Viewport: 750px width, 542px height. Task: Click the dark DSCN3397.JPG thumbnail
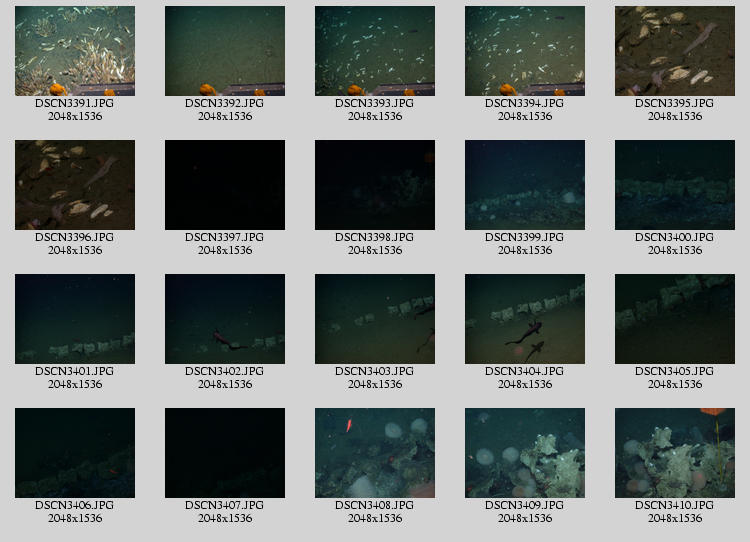tap(225, 185)
